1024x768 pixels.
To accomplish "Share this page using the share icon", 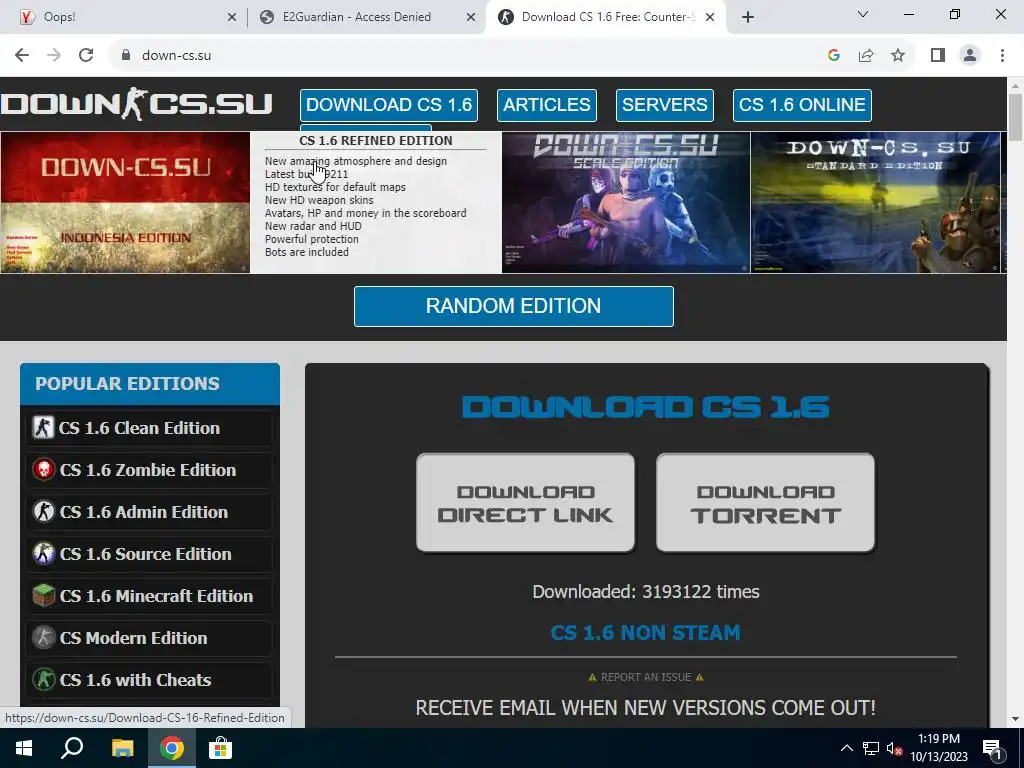I will (866, 56).
